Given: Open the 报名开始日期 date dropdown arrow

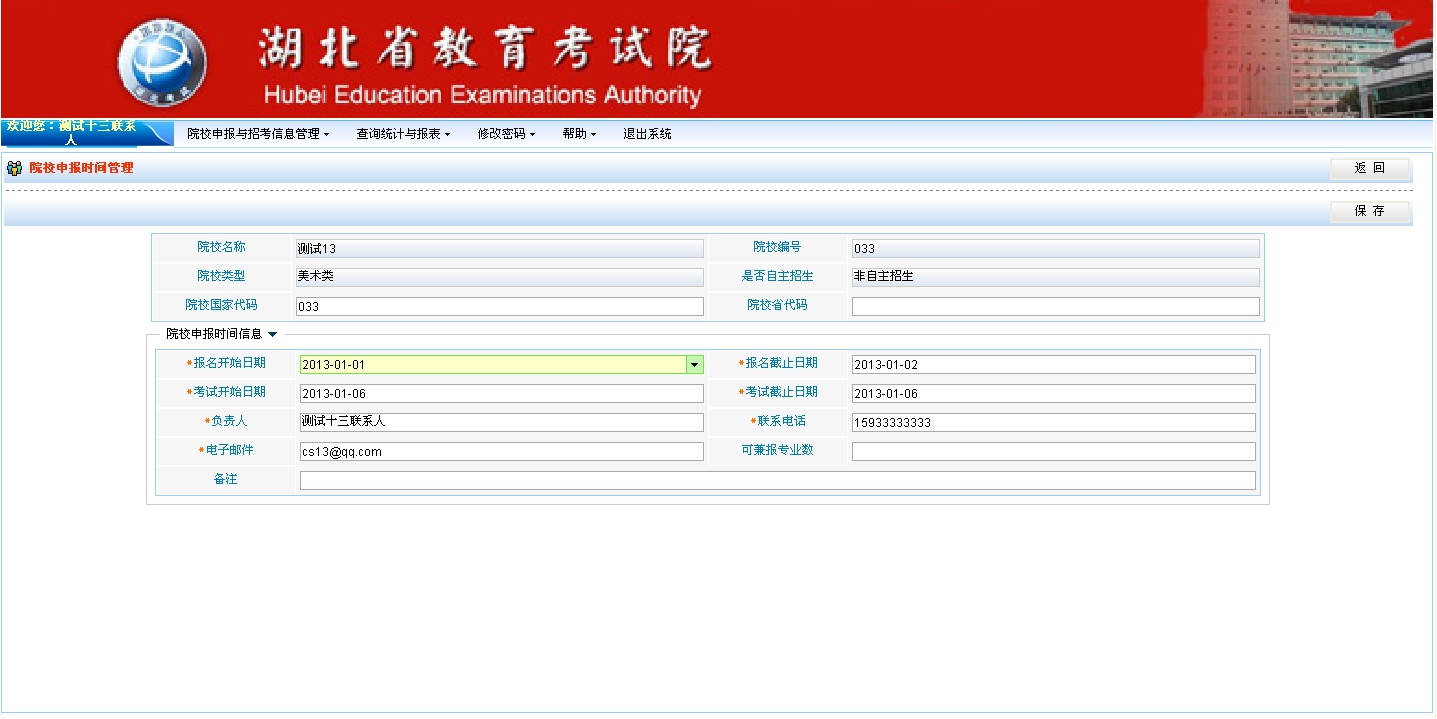Looking at the screenshot, I should click(695, 365).
